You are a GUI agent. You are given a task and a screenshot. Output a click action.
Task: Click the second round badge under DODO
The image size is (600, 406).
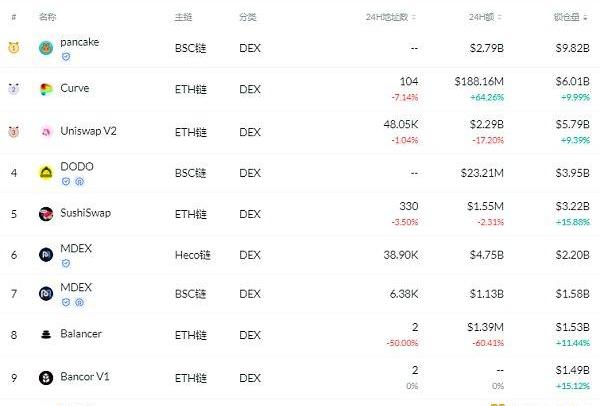(79, 182)
